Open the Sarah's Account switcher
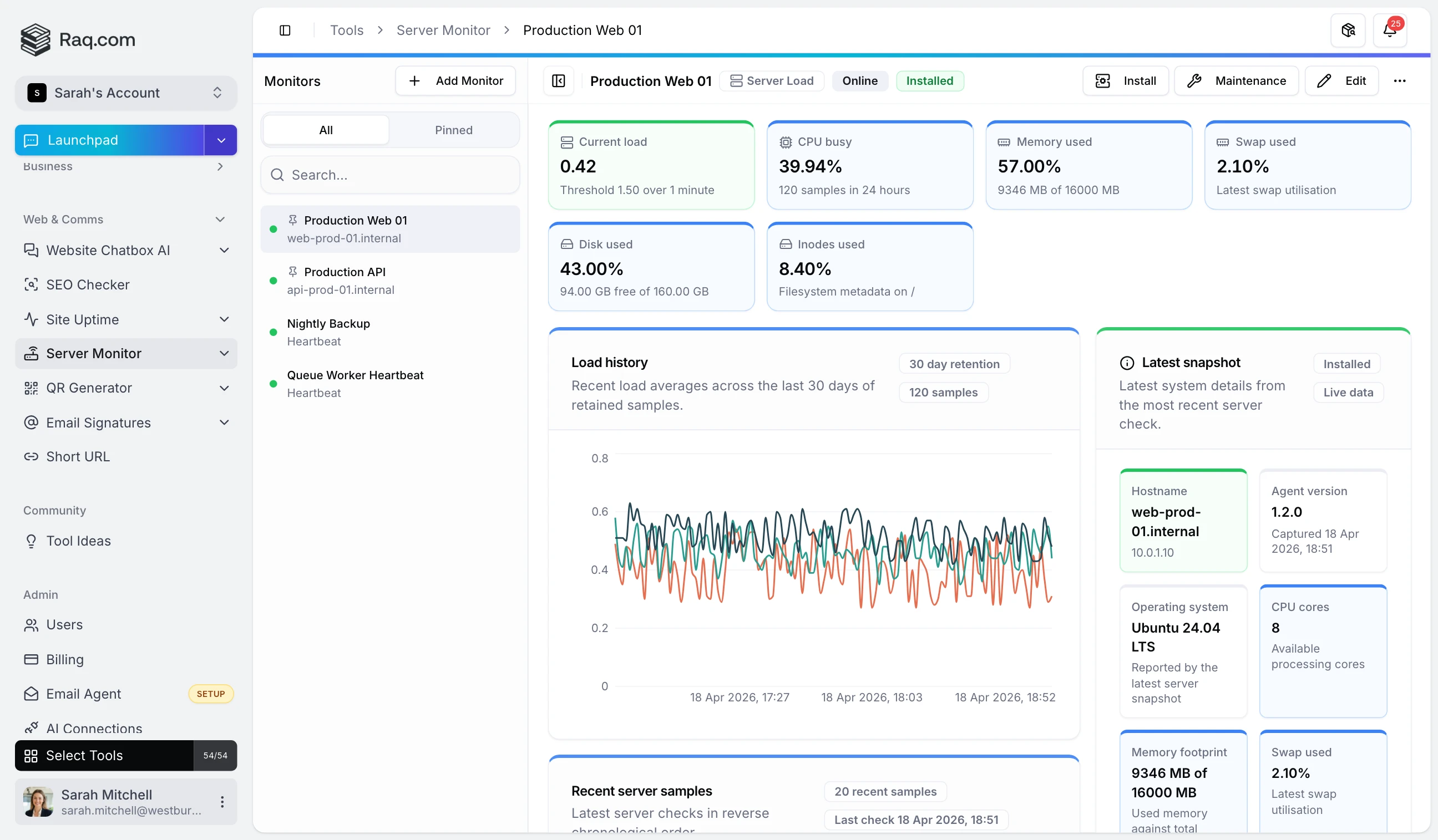The width and height of the screenshot is (1438, 840). click(x=125, y=93)
